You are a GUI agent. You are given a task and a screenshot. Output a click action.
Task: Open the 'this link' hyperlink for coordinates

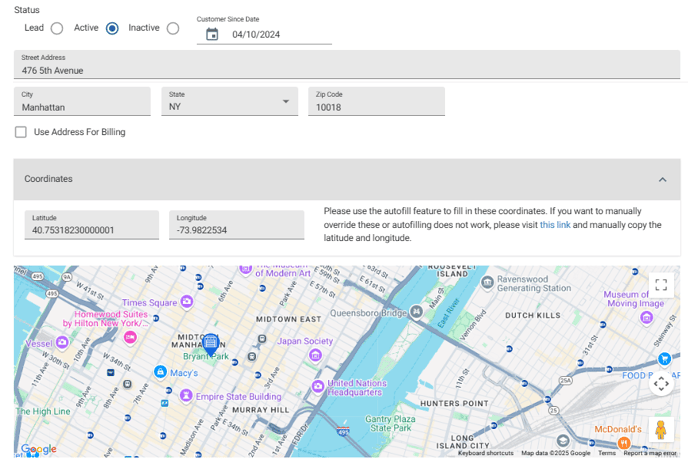tap(555, 225)
